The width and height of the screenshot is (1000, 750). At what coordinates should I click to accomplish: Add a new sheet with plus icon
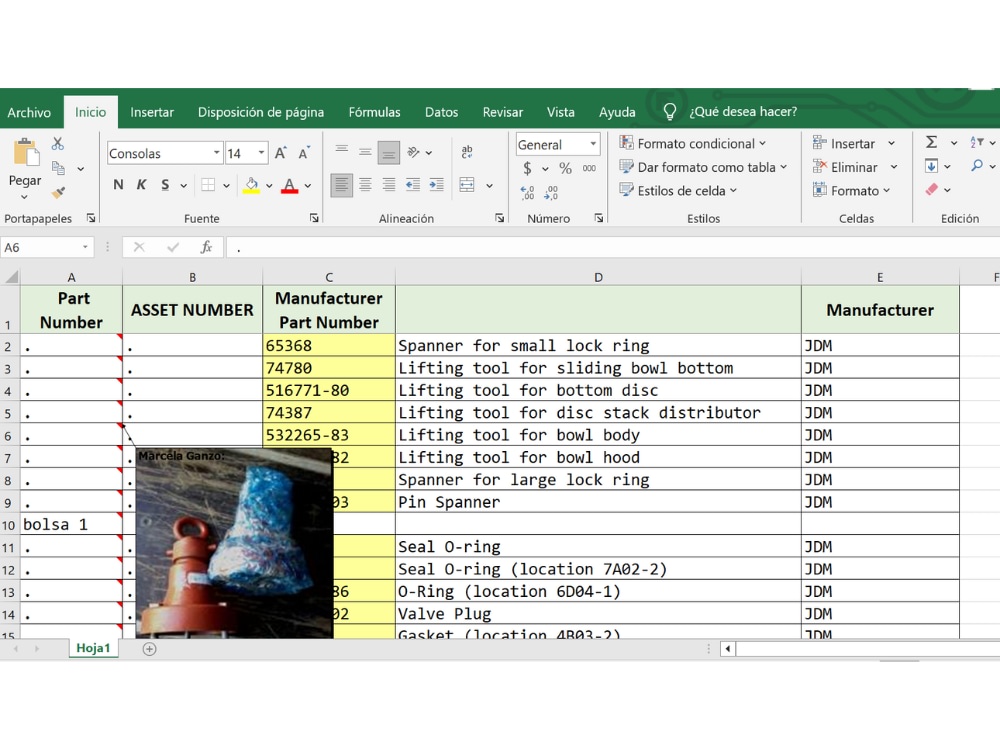pos(149,649)
